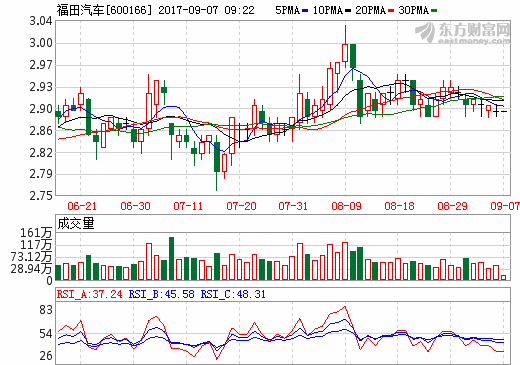Click the 07-20 date label
This screenshot has width=520, height=365.
(241, 206)
